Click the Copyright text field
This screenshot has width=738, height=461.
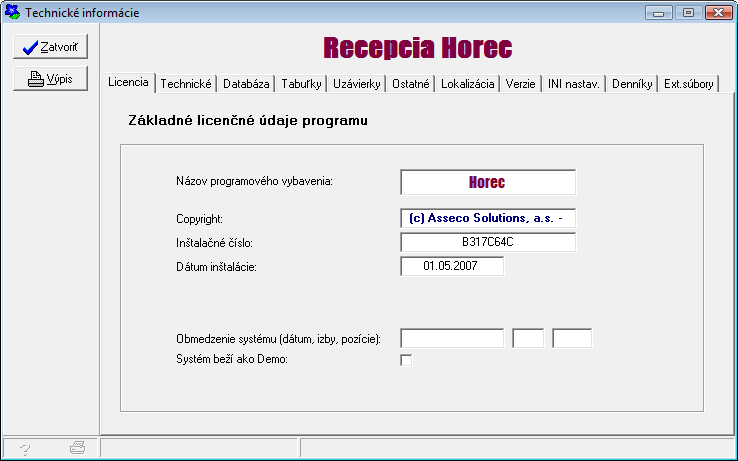[x=487, y=218]
